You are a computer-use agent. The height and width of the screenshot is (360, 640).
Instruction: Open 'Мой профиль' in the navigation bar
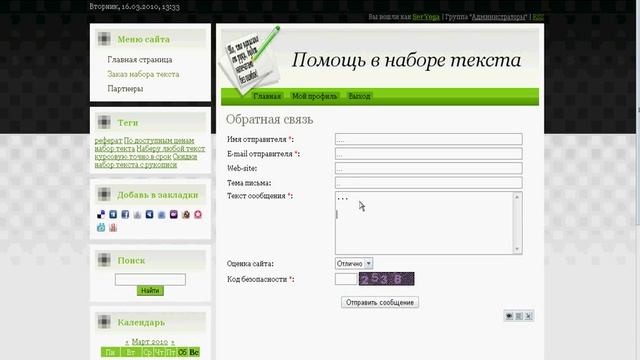(314, 96)
